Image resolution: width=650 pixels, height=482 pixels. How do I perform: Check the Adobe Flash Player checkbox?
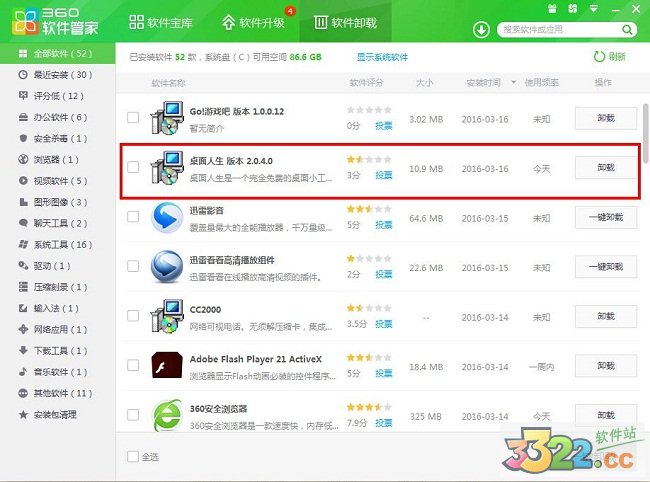(133, 365)
